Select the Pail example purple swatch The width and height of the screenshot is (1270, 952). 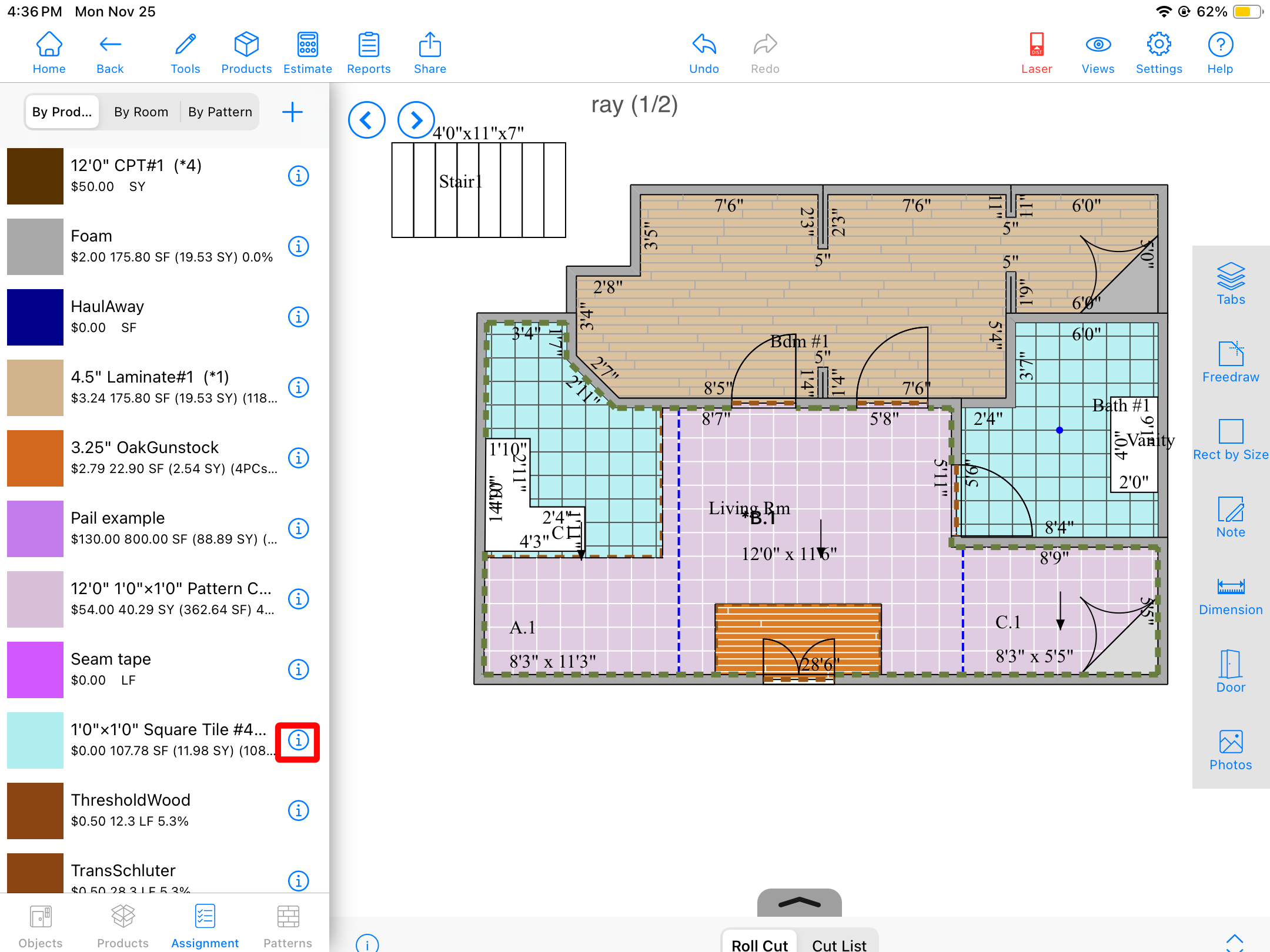click(x=35, y=528)
